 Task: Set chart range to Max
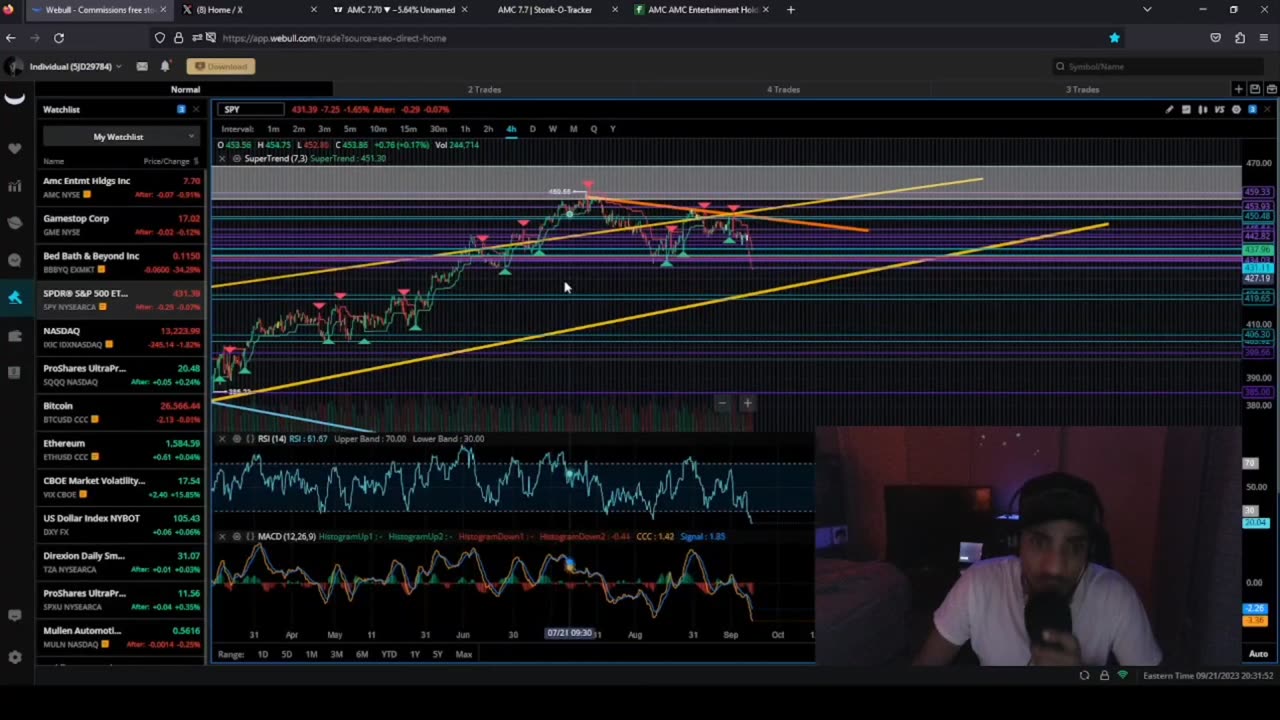[464, 654]
